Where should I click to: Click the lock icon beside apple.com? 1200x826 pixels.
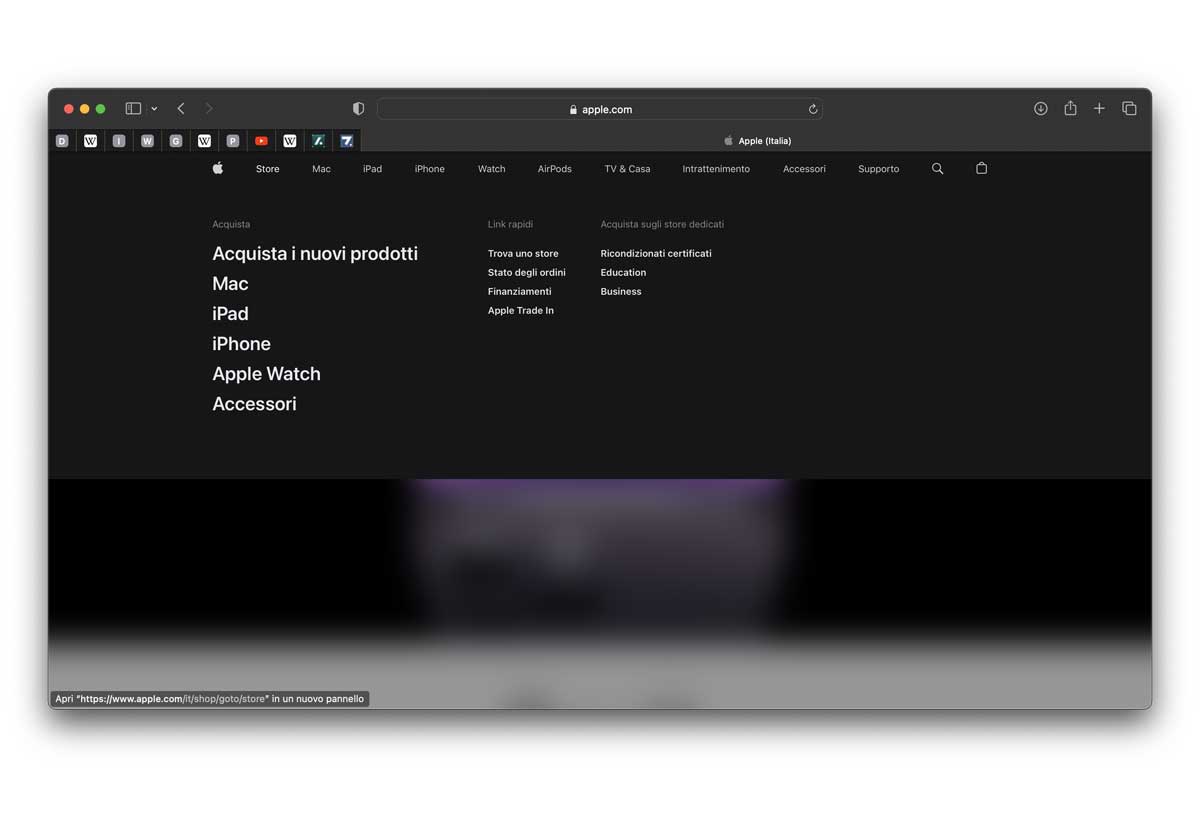click(573, 110)
